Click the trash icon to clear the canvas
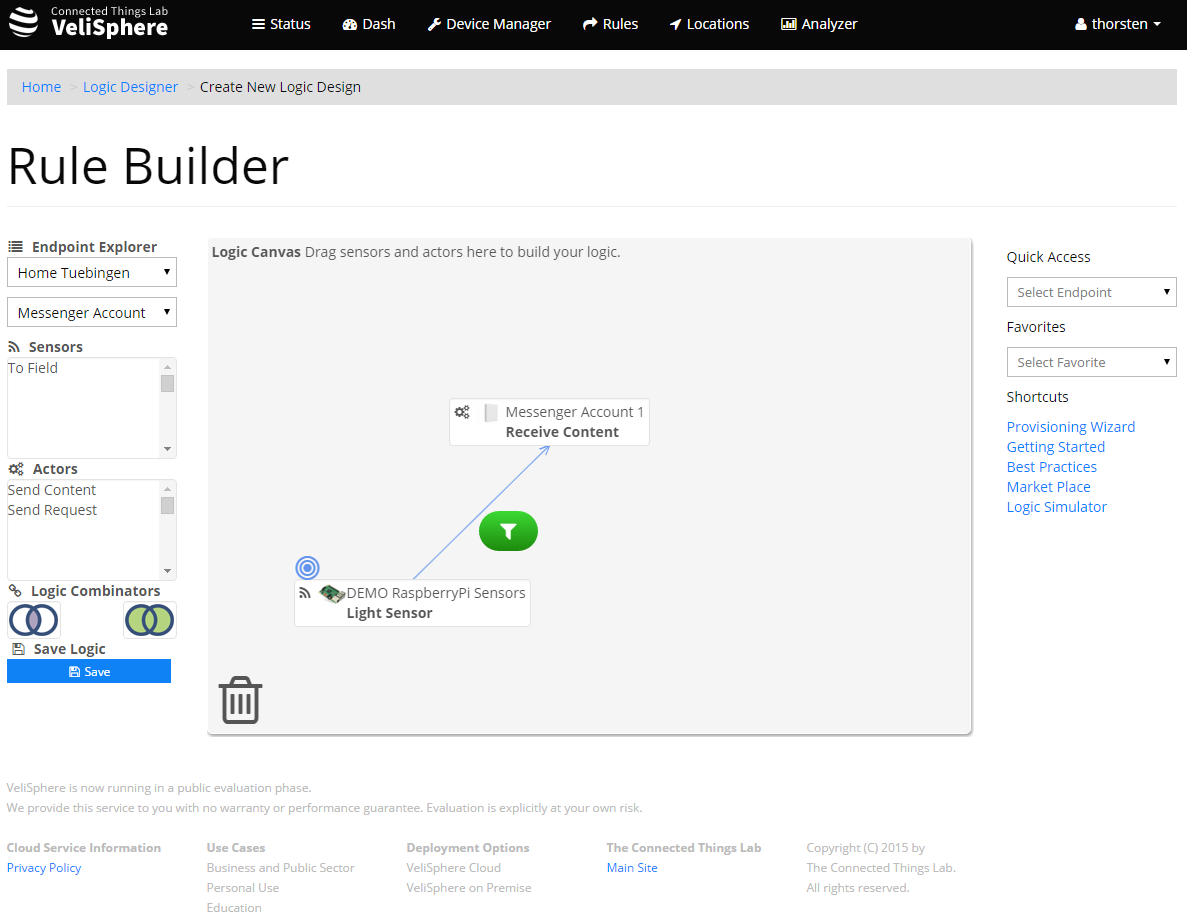 point(239,699)
